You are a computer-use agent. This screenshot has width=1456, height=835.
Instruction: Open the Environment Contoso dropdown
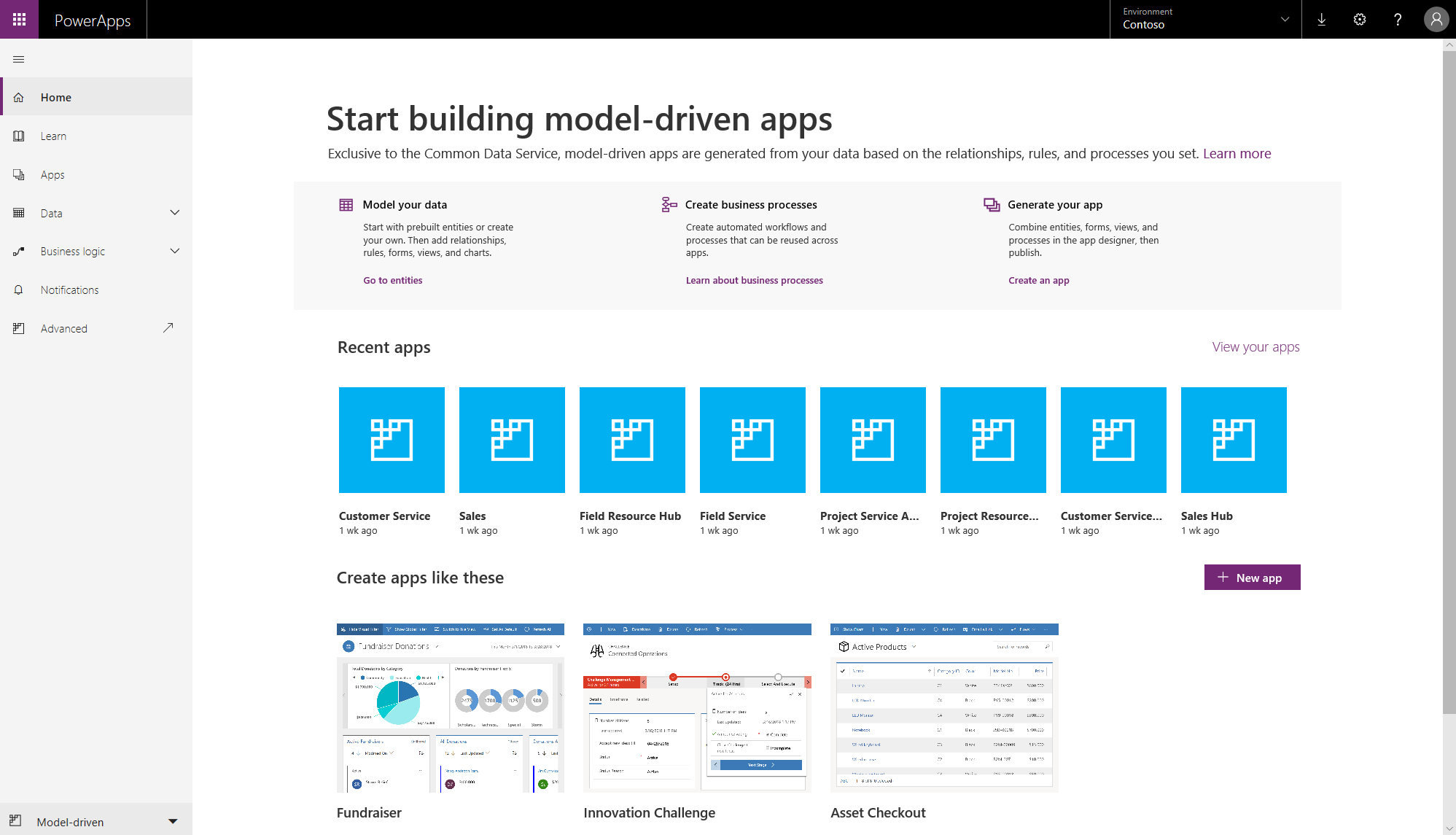pos(1205,20)
